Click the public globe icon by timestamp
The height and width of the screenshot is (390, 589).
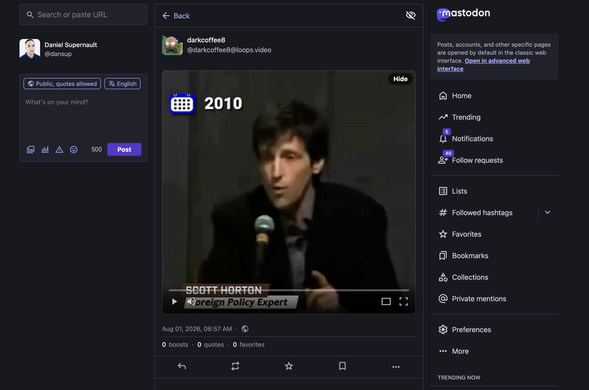click(x=245, y=329)
